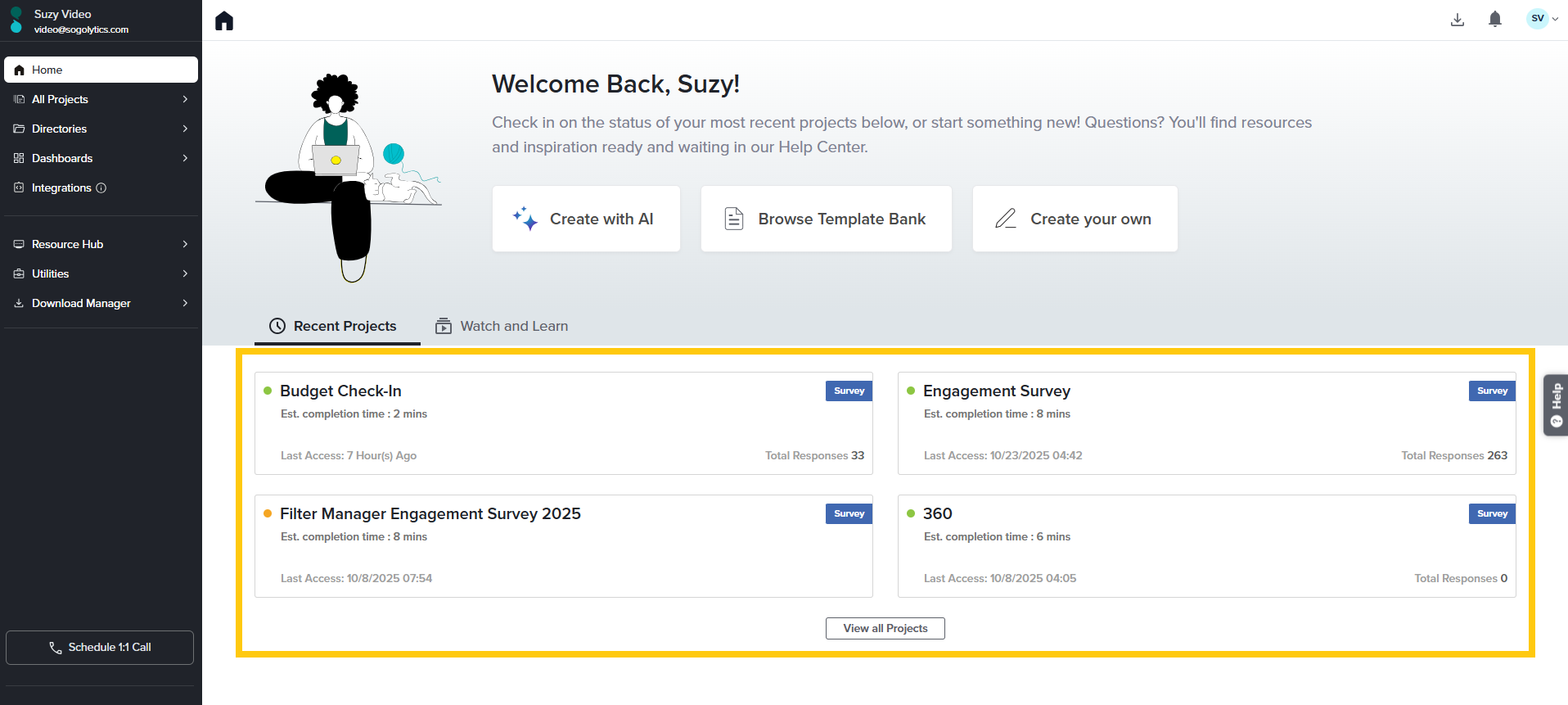Expand the Resource Hub menu
1568x705 pixels.
(185, 244)
